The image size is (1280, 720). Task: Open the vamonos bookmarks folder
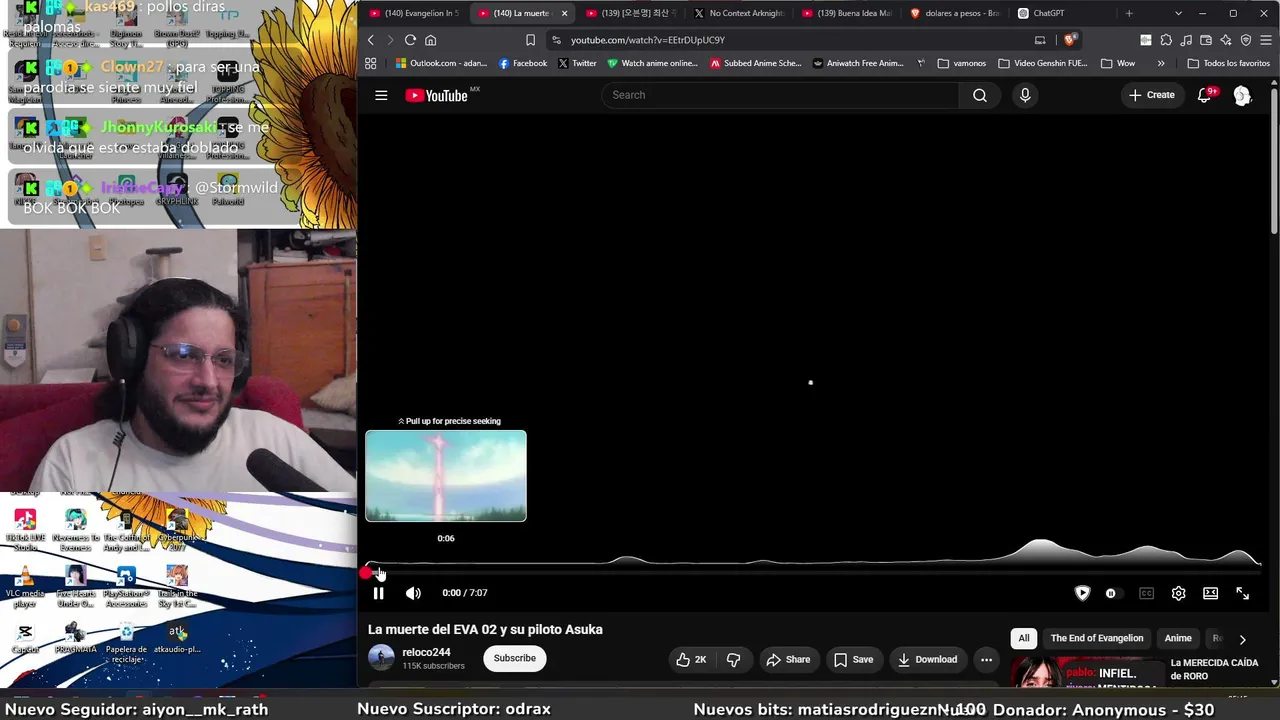[962, 63]
